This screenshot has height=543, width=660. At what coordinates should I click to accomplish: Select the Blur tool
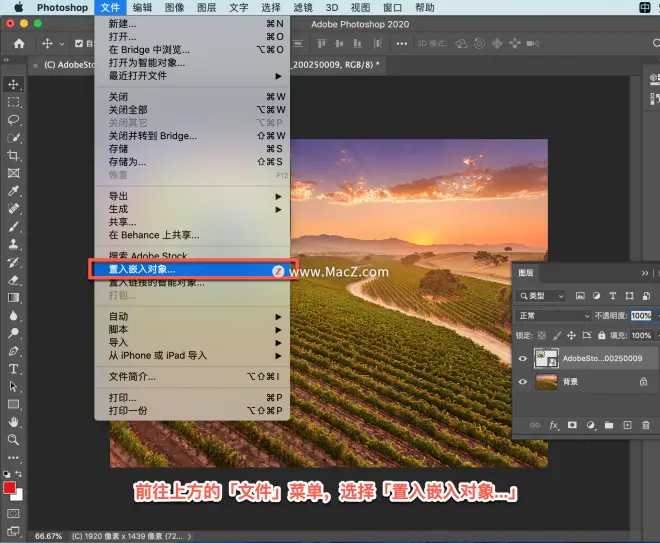13,316
